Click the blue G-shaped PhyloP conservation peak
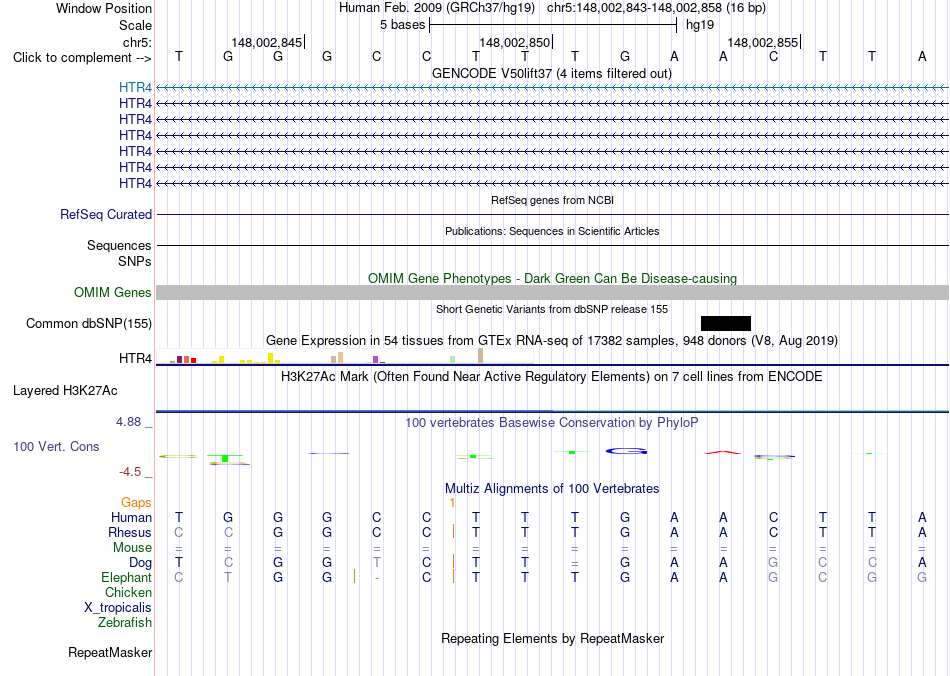 click(626, 451)
